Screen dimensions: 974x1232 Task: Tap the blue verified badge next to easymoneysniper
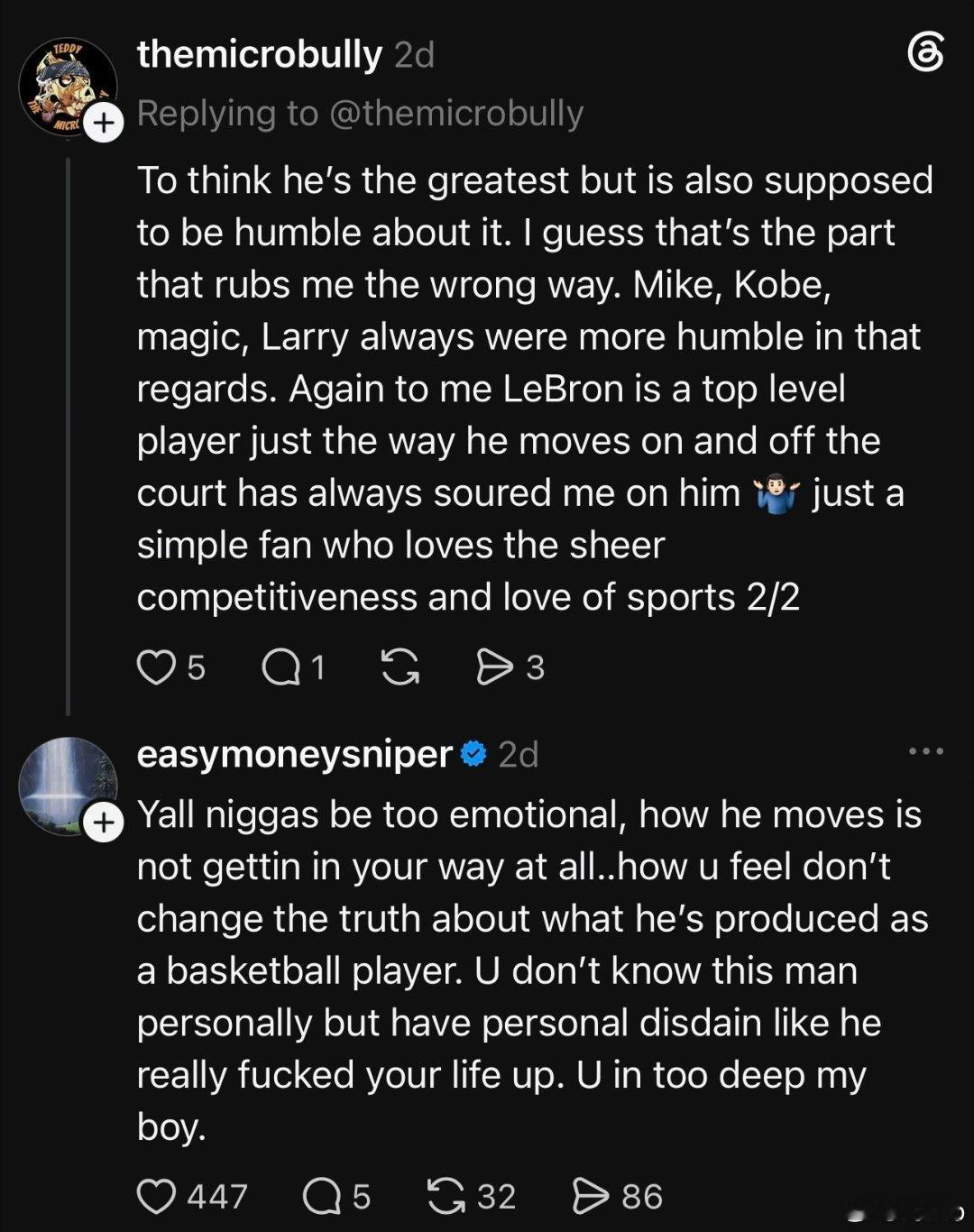coord(474,753)
